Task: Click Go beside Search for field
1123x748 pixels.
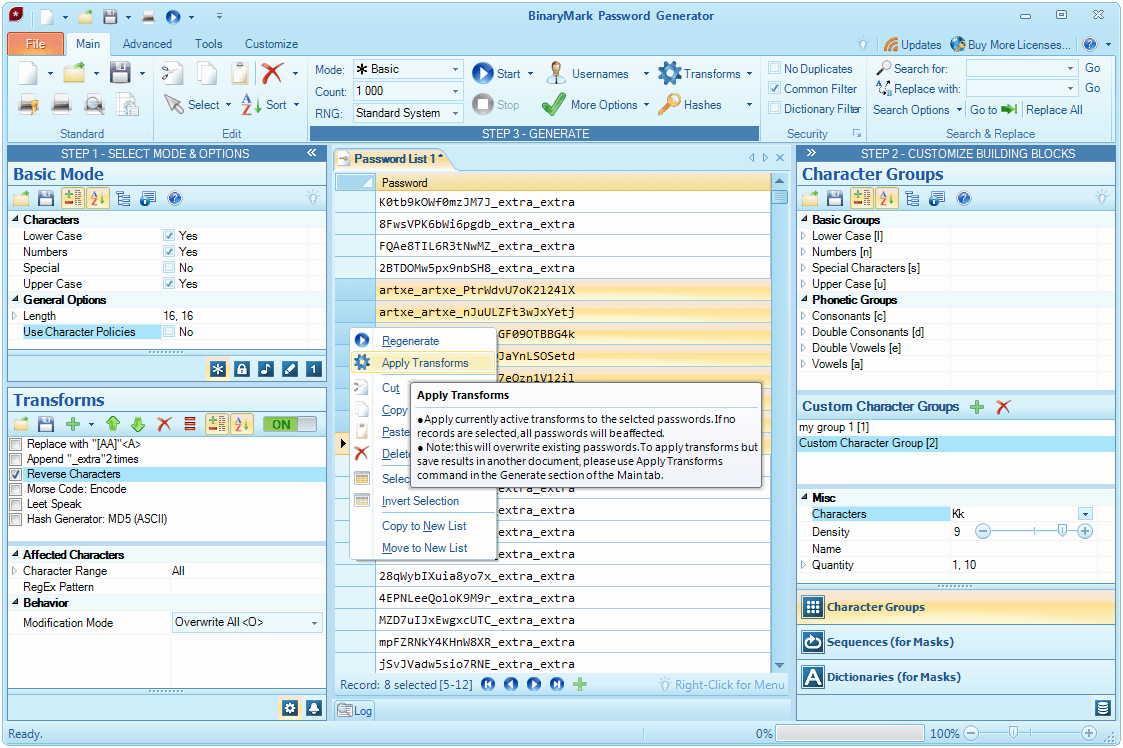Action: click(1092, 68)
